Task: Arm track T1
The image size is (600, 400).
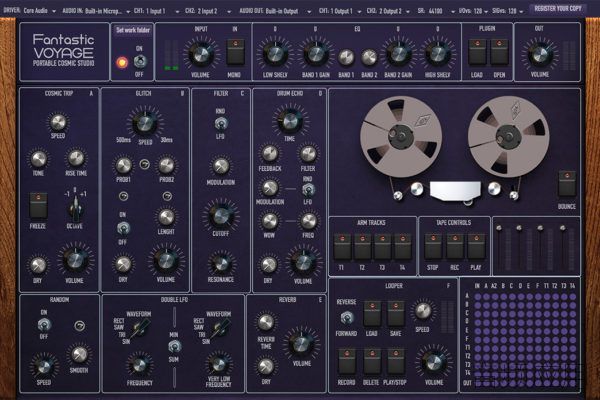Action: [x=342, y=247]
